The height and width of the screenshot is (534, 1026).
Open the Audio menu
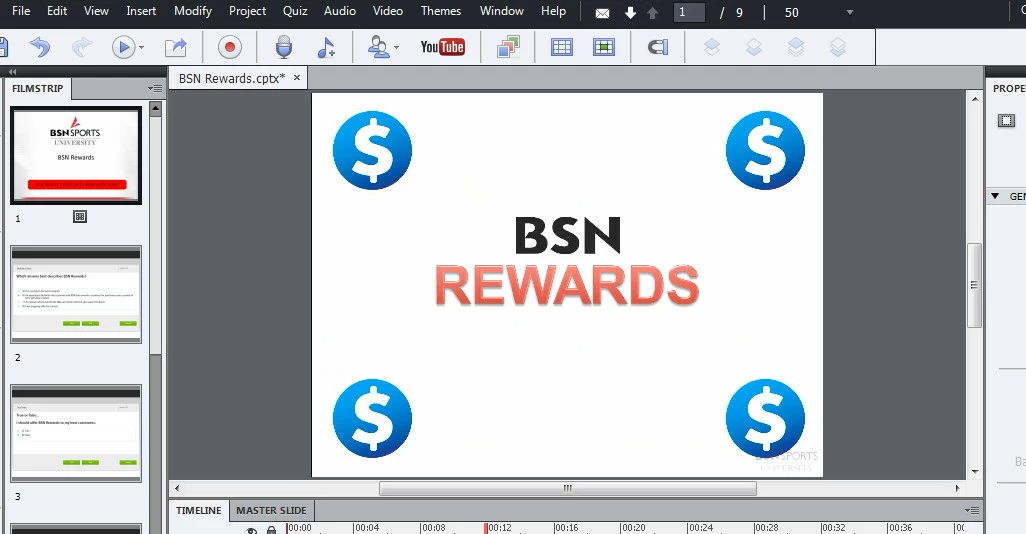point(340,11)
